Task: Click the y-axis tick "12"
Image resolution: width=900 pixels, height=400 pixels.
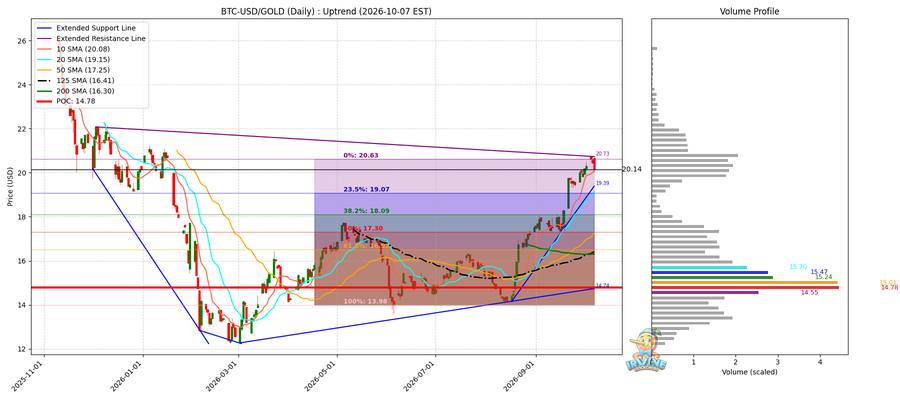Action: tap(21, 349)
